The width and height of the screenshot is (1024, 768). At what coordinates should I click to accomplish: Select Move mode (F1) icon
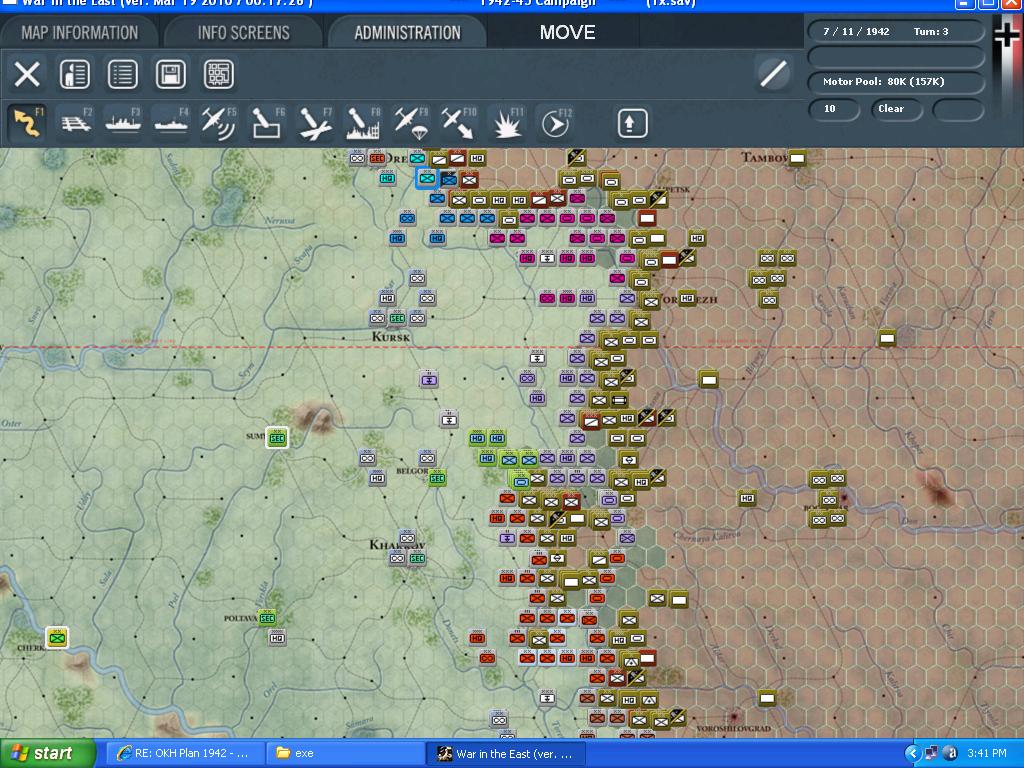coord(27,122)
